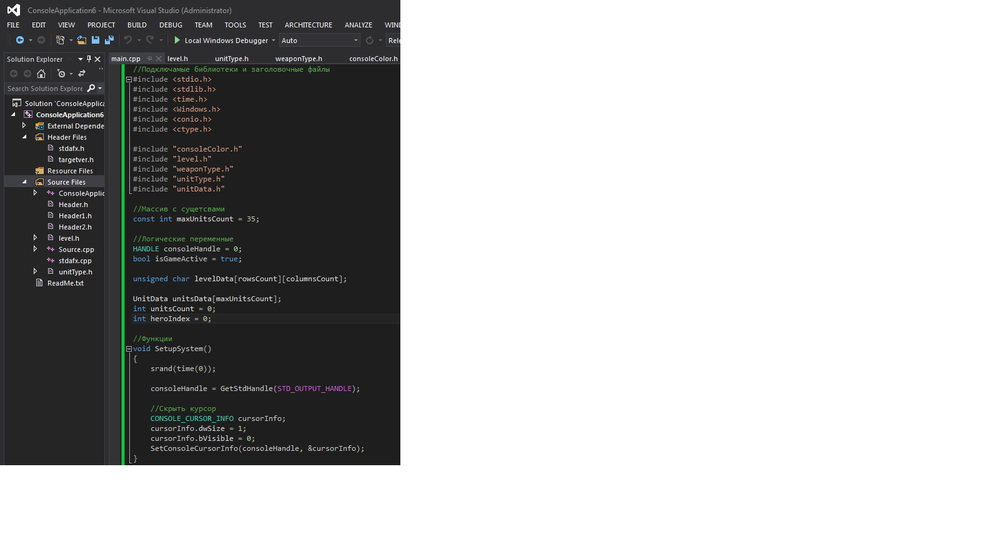Click the Search Solution Explorer field
This screenshot has height=560, width=1000.
45,89
